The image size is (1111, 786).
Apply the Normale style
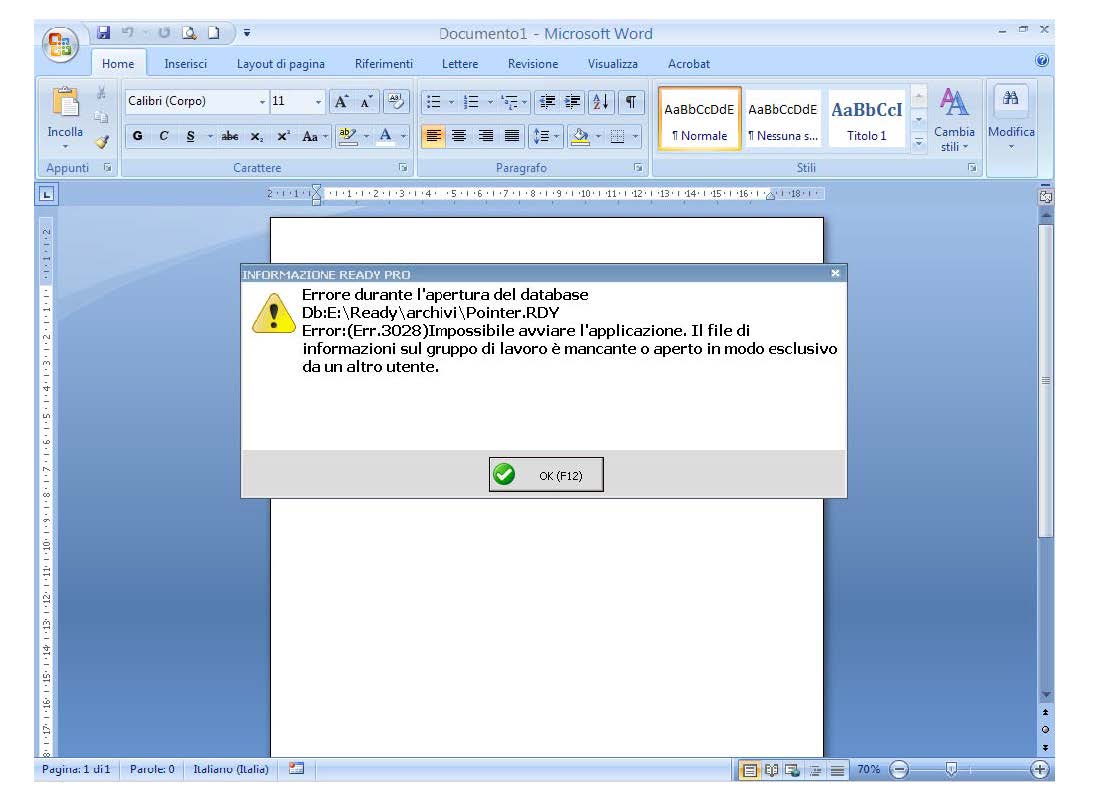click(x=699, y=119)
